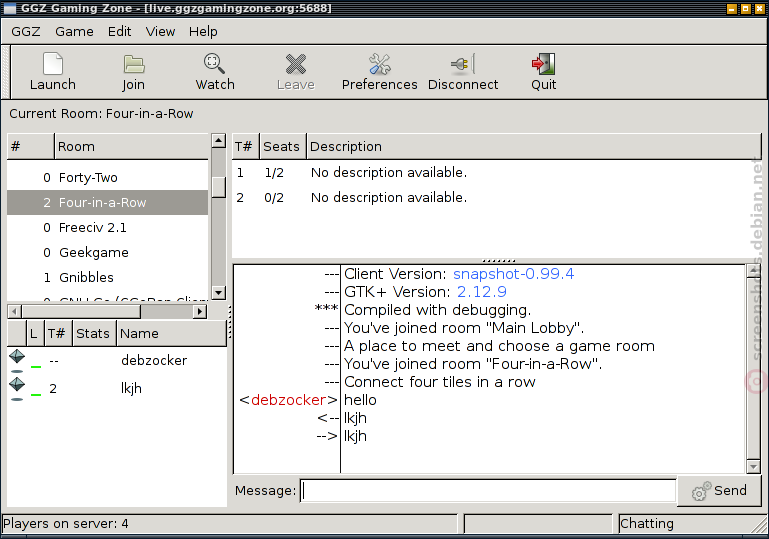This screenshot has width=769, height=539.
Task: Click the window resize grip
Action: click(x=761, y=527)
